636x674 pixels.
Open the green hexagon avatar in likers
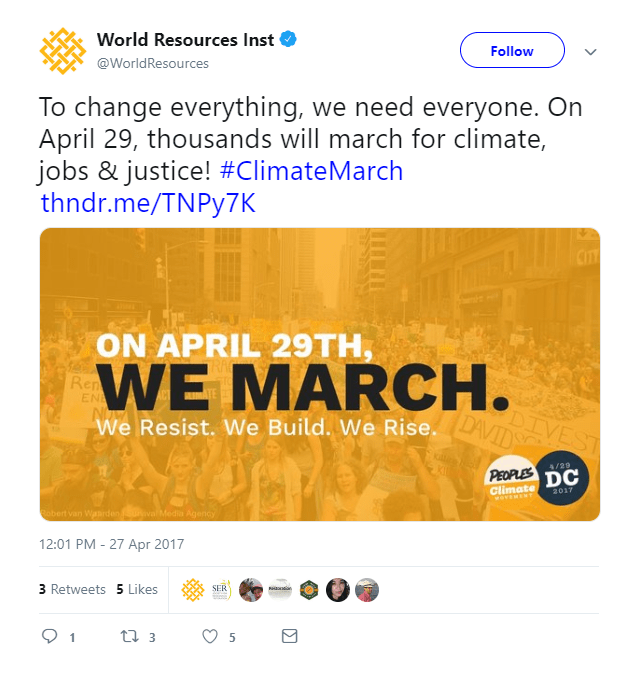[310, 589]
